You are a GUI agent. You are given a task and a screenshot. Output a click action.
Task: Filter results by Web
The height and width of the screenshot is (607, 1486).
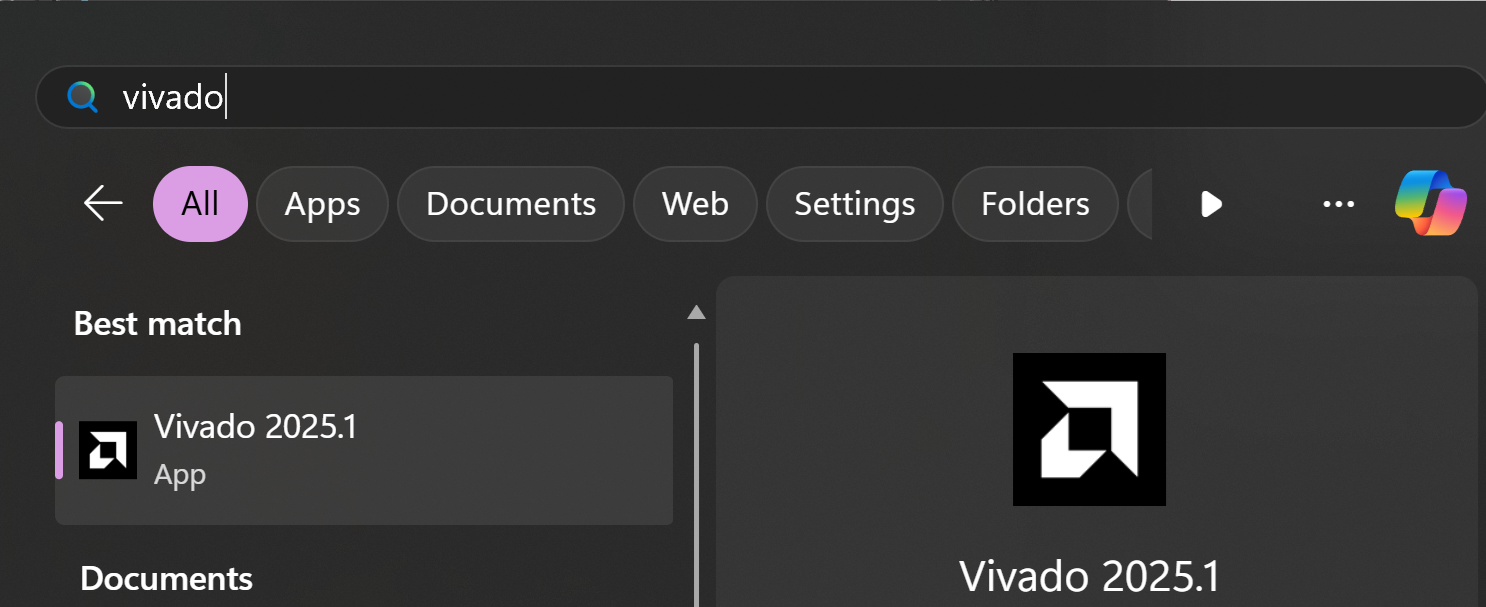point(695,204)
